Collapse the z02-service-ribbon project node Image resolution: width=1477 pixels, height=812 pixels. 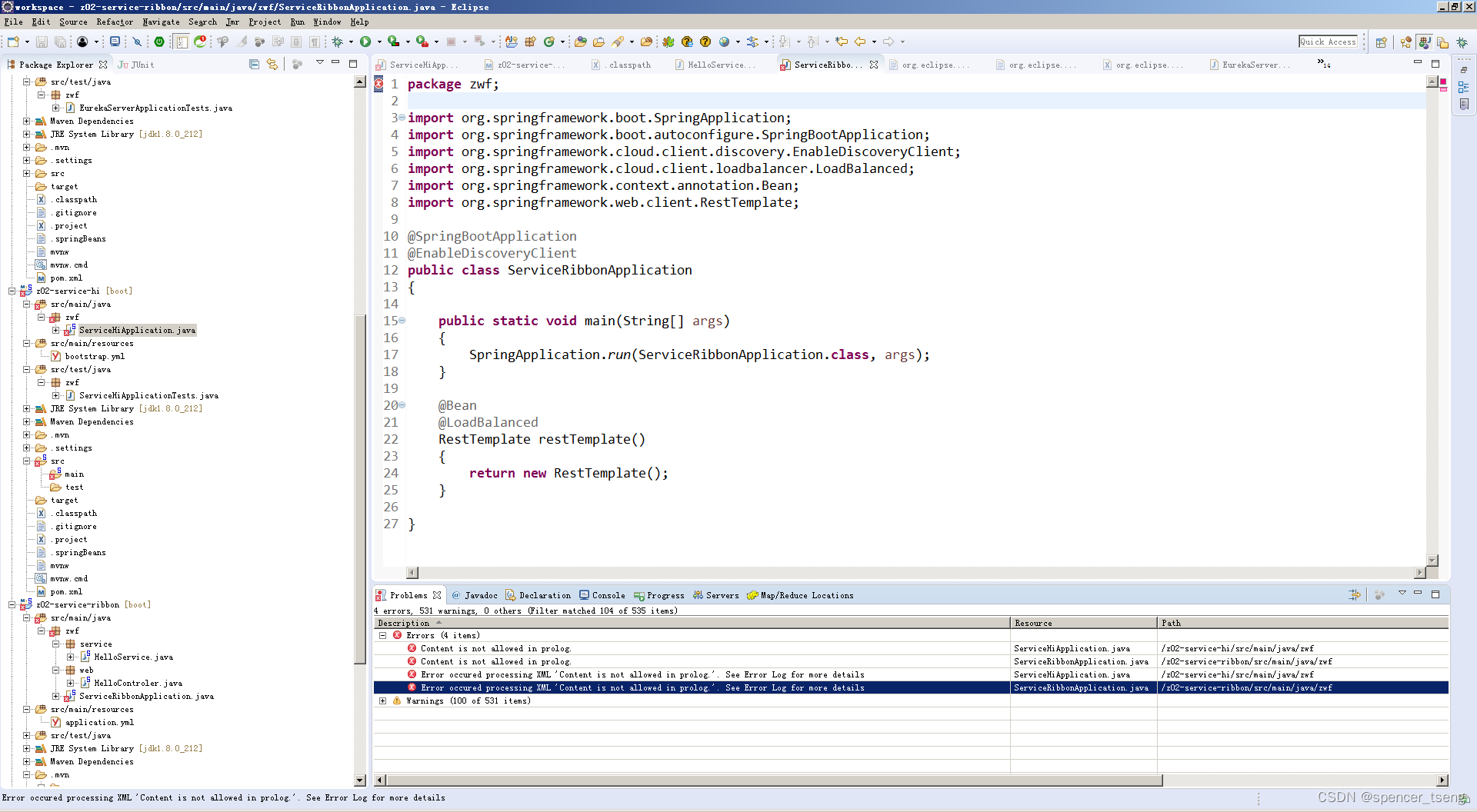(12, 604)
